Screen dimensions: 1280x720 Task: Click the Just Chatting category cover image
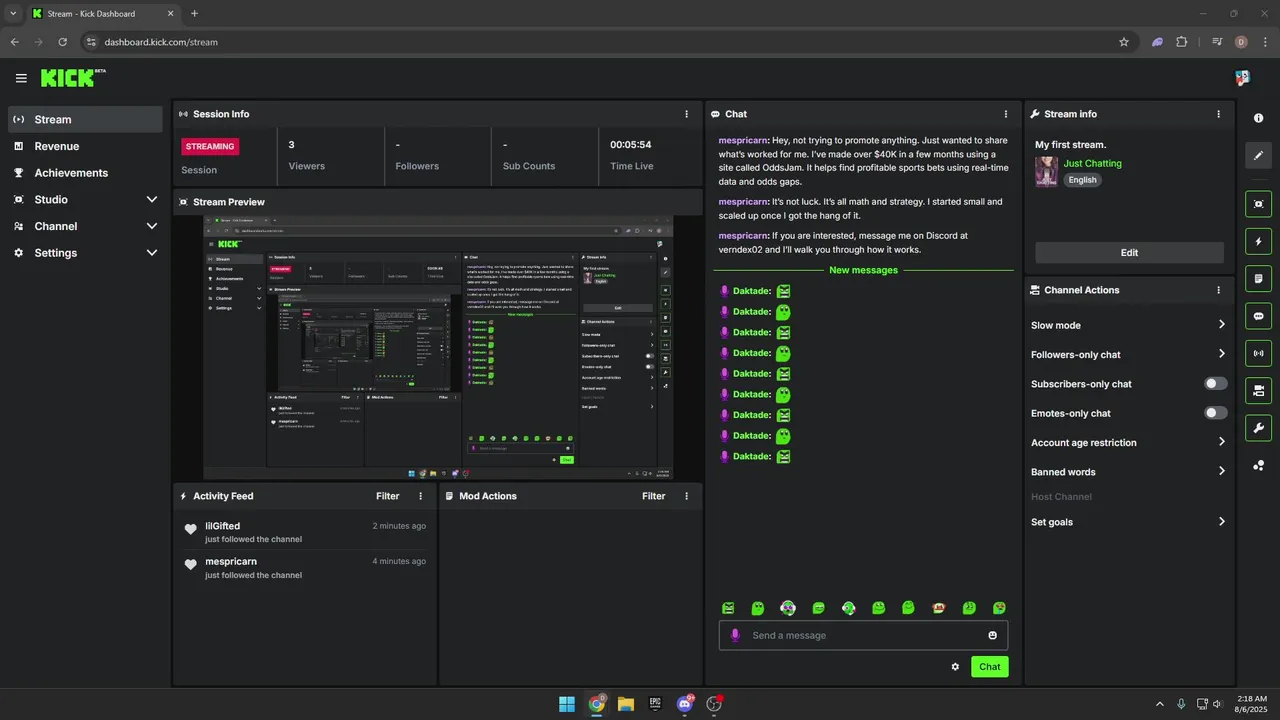pos(1046,172)
